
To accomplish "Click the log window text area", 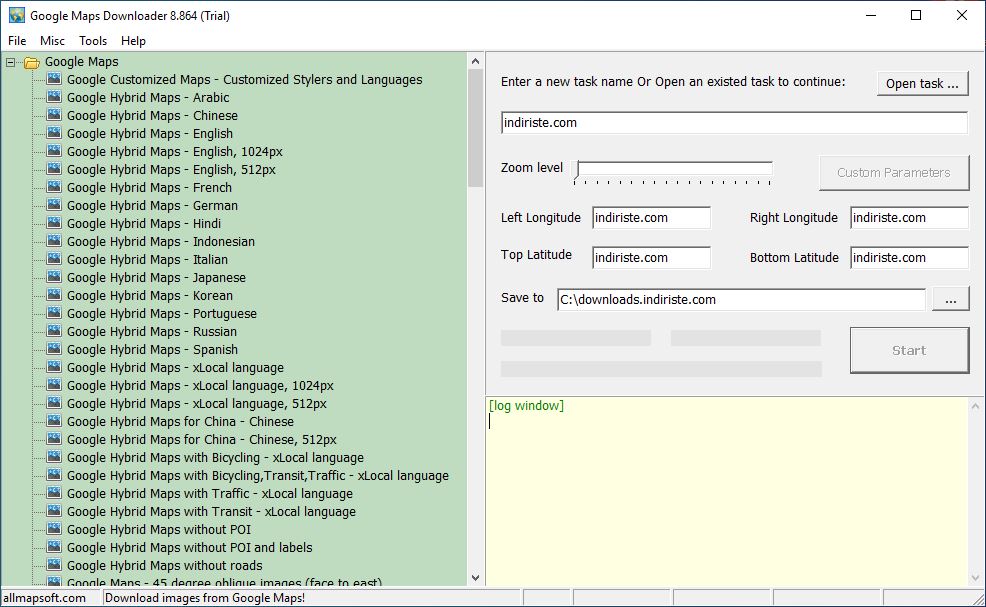I will pyautogui.click(x=727, y=491).
